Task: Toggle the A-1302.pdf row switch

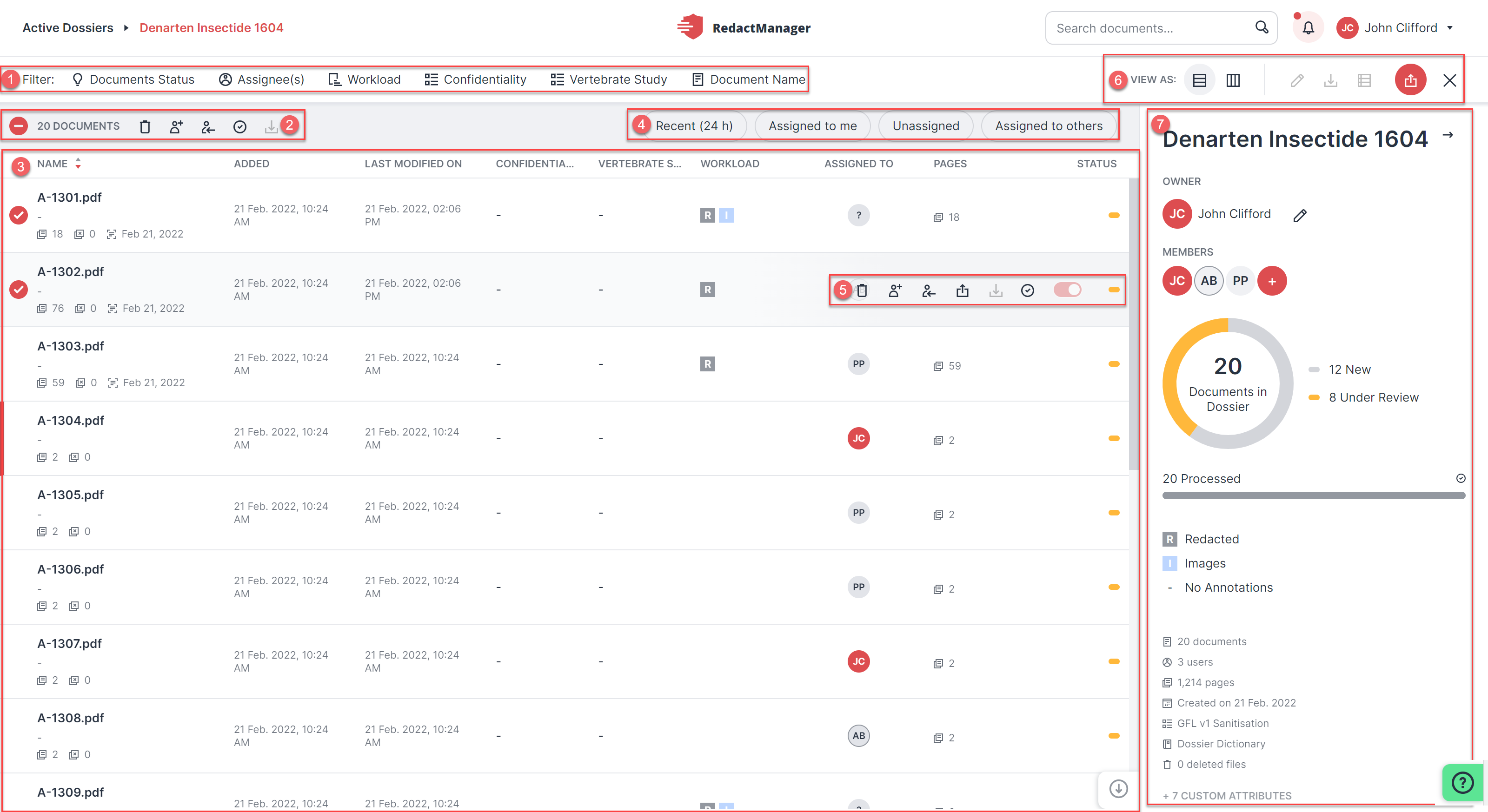Action: pos(1067,290)
